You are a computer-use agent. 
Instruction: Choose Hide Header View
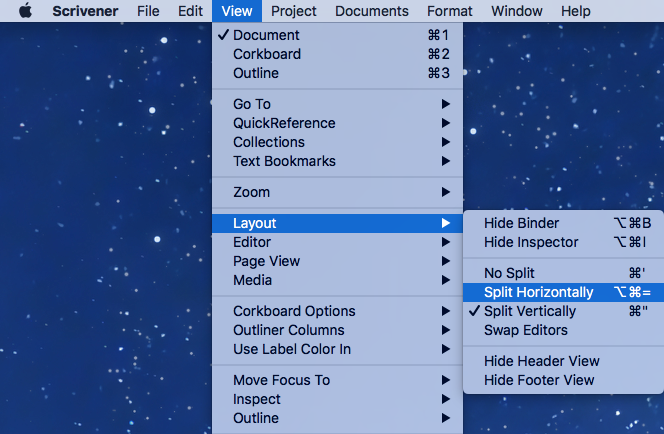tap(564, 361)
